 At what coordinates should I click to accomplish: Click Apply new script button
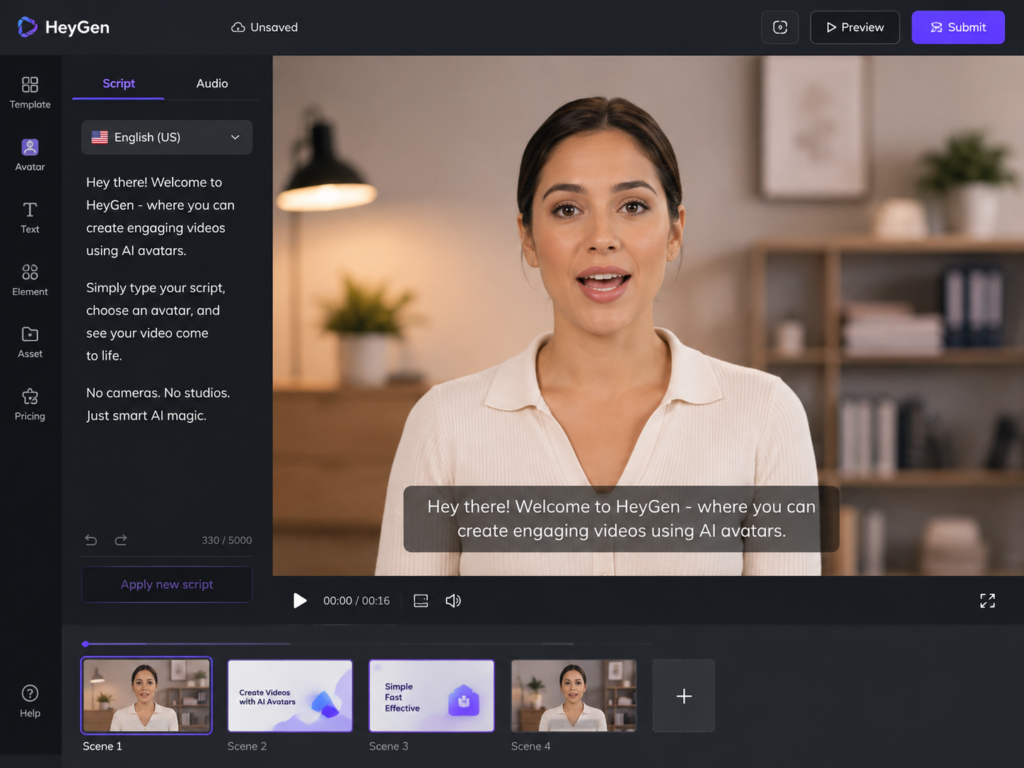click(167, 584)
